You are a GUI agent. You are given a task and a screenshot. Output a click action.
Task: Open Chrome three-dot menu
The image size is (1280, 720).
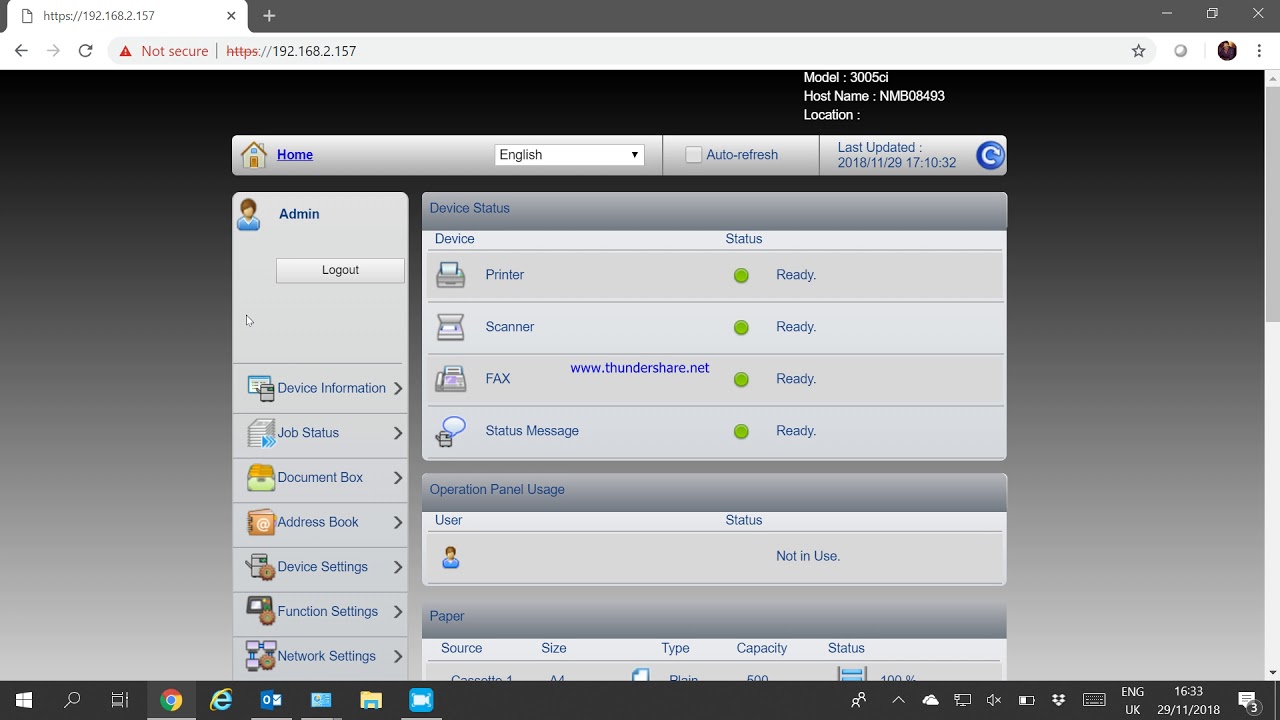pos(1259,51)
